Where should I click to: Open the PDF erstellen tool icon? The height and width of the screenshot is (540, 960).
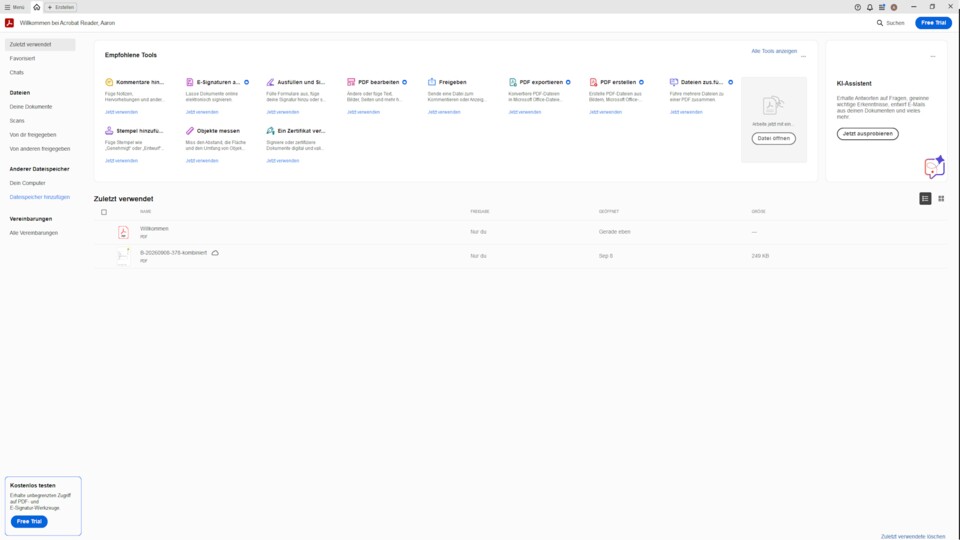(x=593, y=82)
